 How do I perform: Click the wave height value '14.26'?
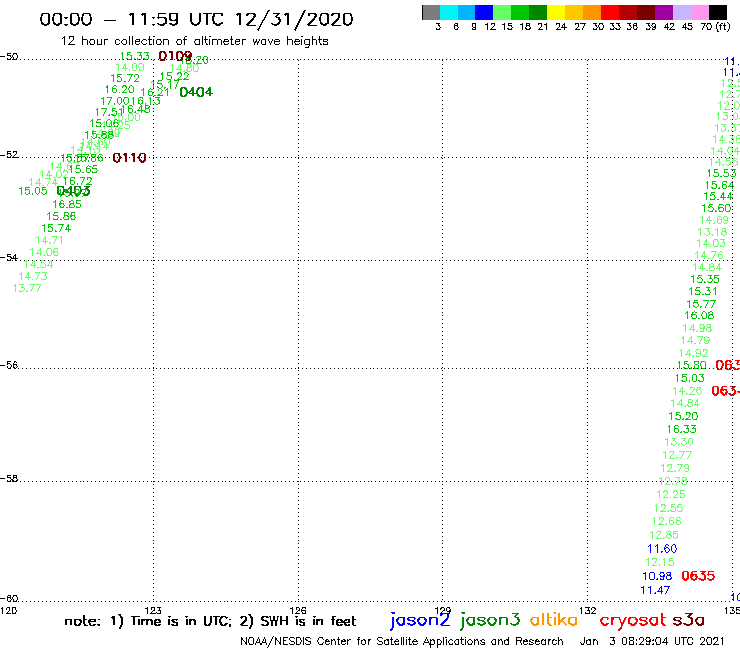coord(688,391)
